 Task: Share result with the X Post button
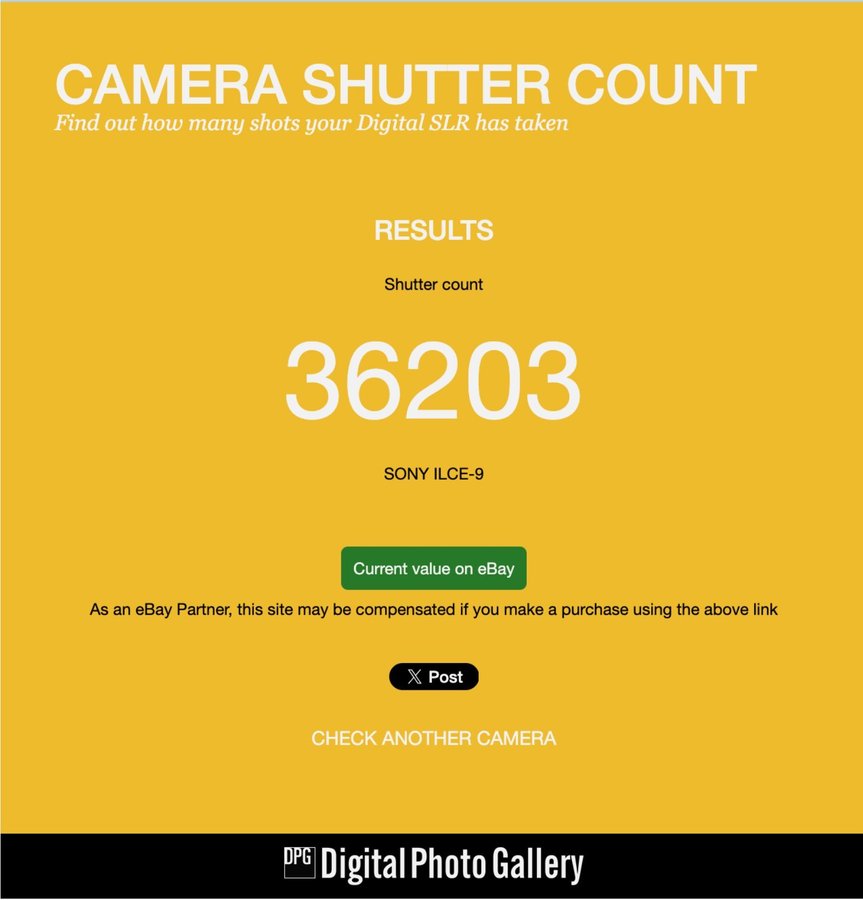433,677
